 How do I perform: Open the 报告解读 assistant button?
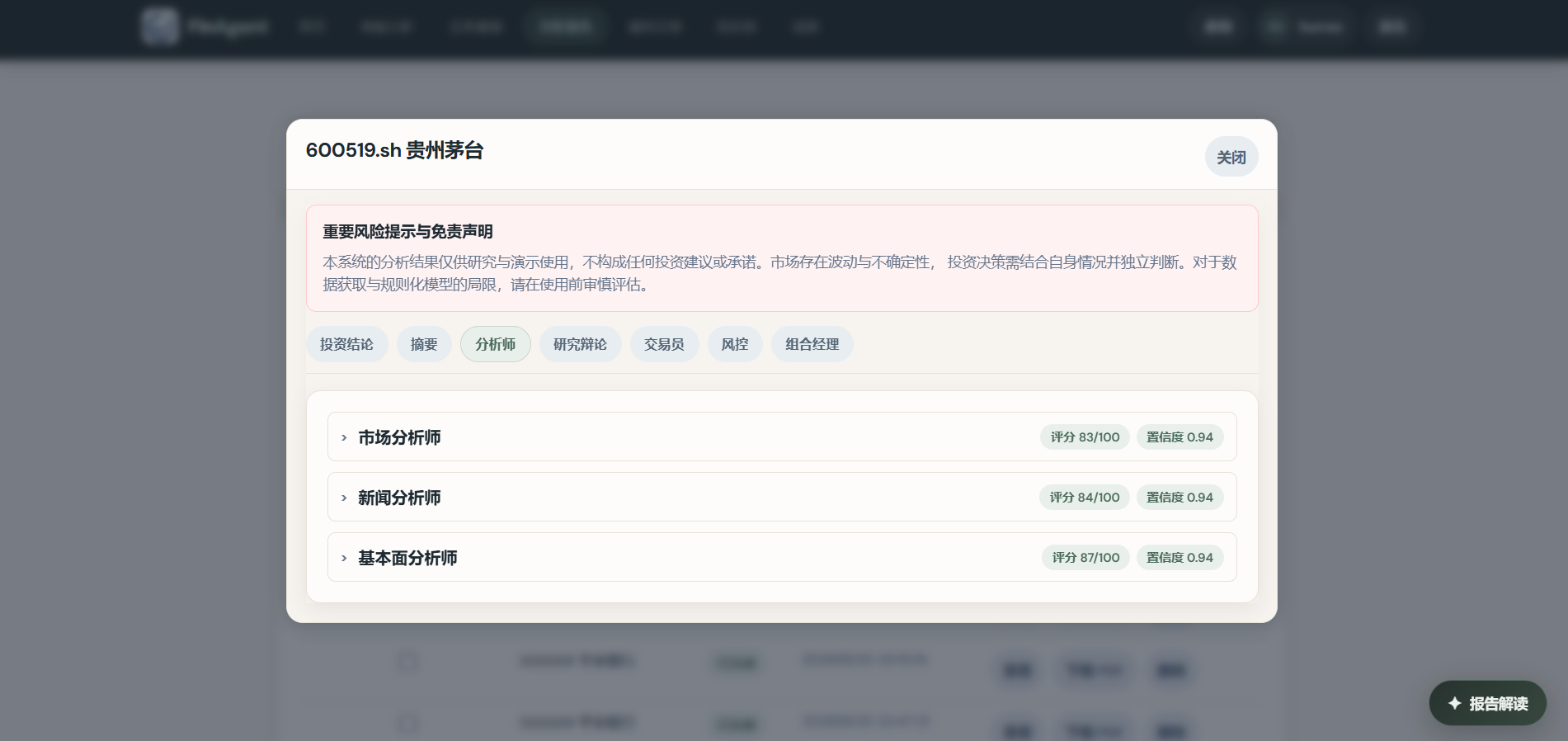click(1487, 703)
